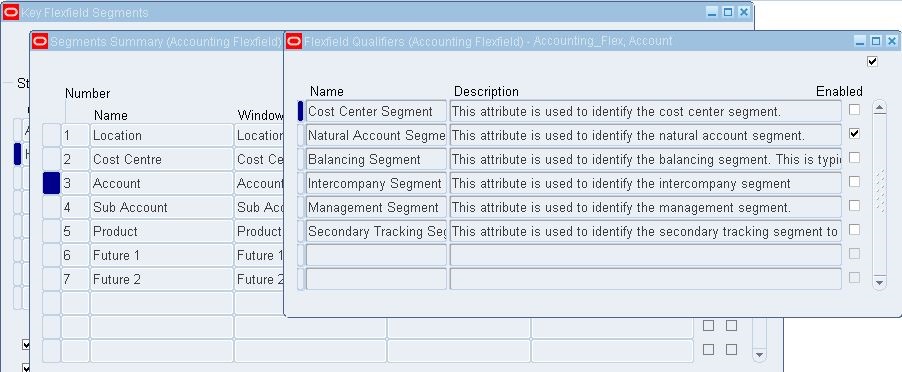The height and width of the screenshot is (372, 902).
Task: Maximize the Flexfield Qualifiers window
Action: click(876, 41)
